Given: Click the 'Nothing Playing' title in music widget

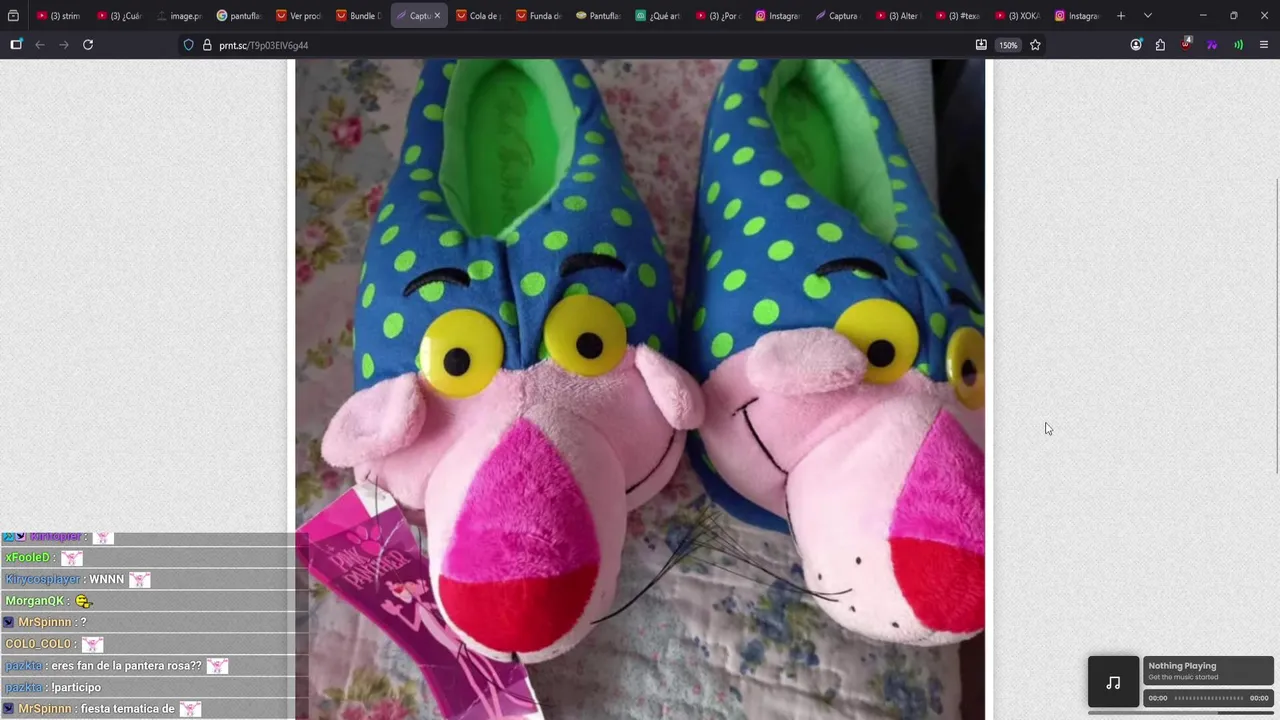Looking at the screenshot, I should click(1182, 666).
